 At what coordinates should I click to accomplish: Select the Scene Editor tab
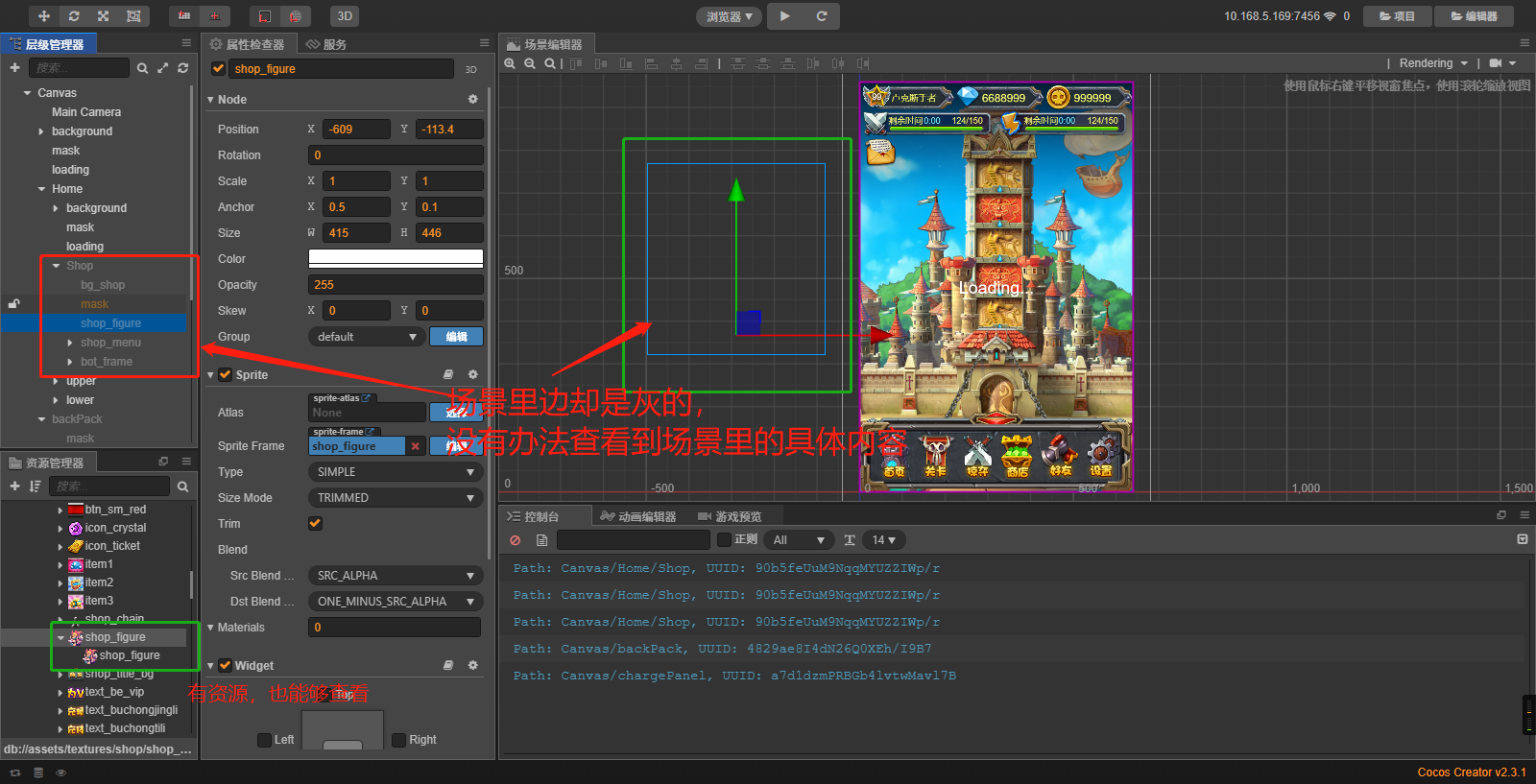546,44
